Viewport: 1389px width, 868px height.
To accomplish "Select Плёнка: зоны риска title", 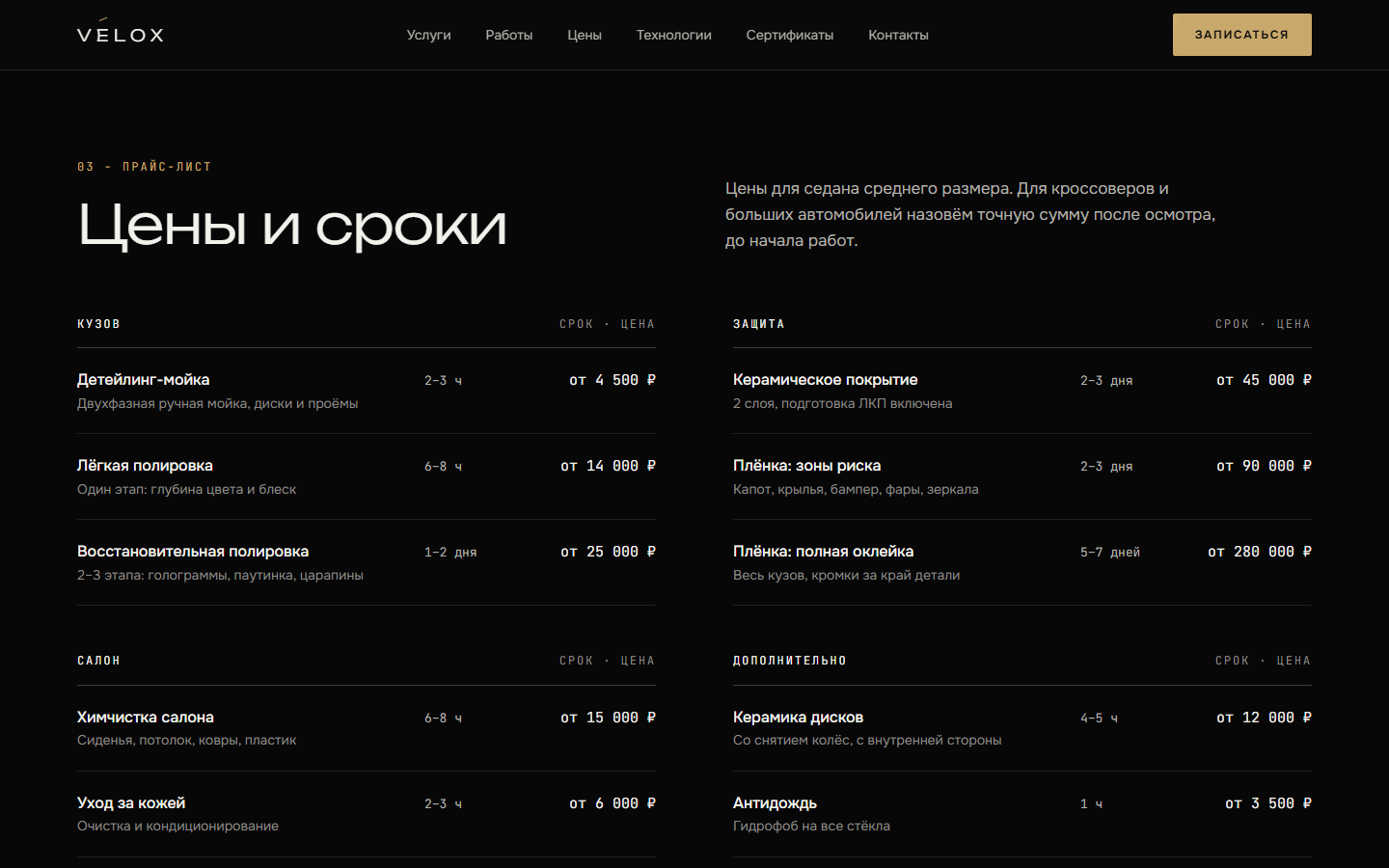I will click(807, 466).
